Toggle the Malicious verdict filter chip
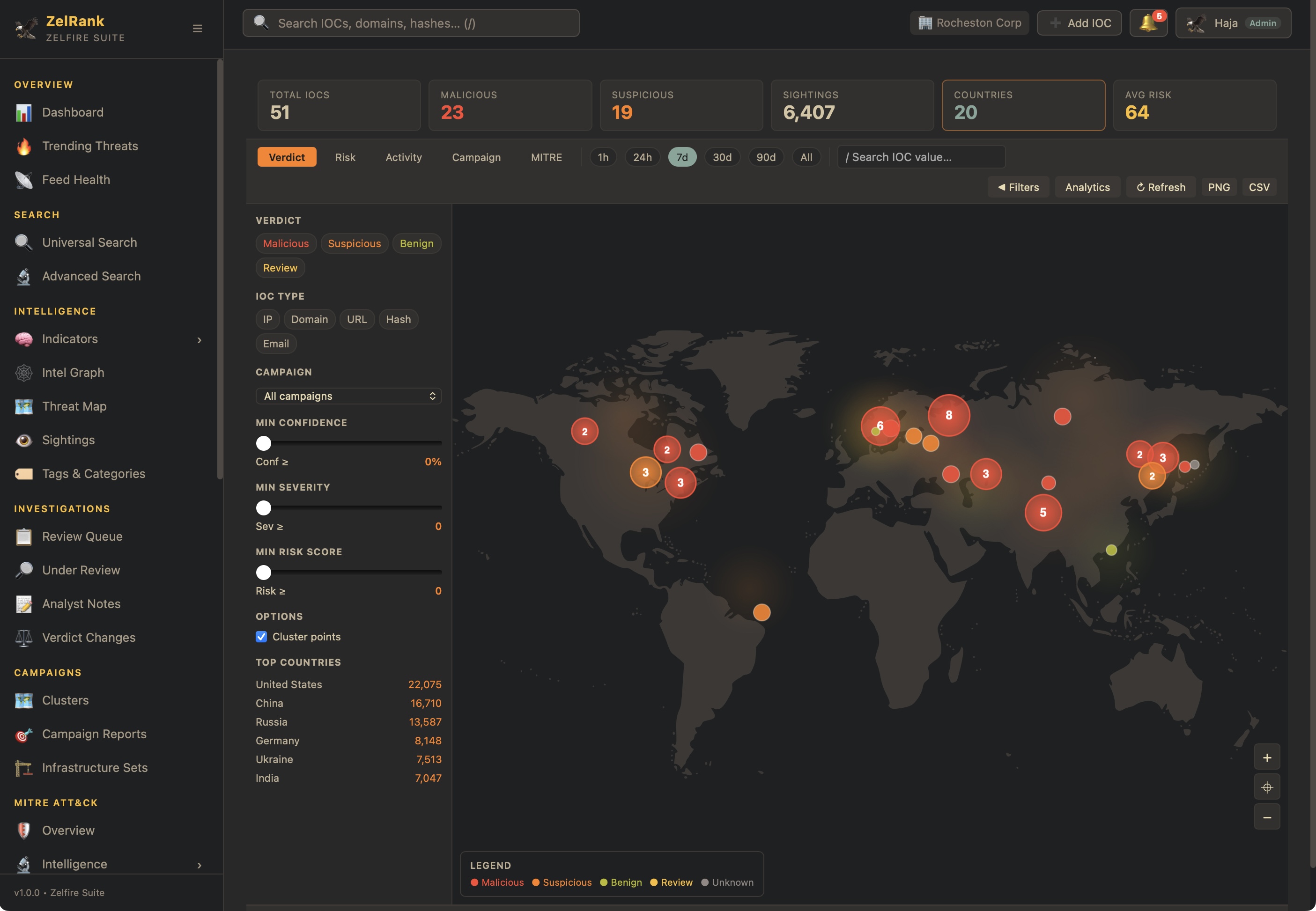Screen dimensions: 1316x911 pyautogui.click(x=286, y=244)
